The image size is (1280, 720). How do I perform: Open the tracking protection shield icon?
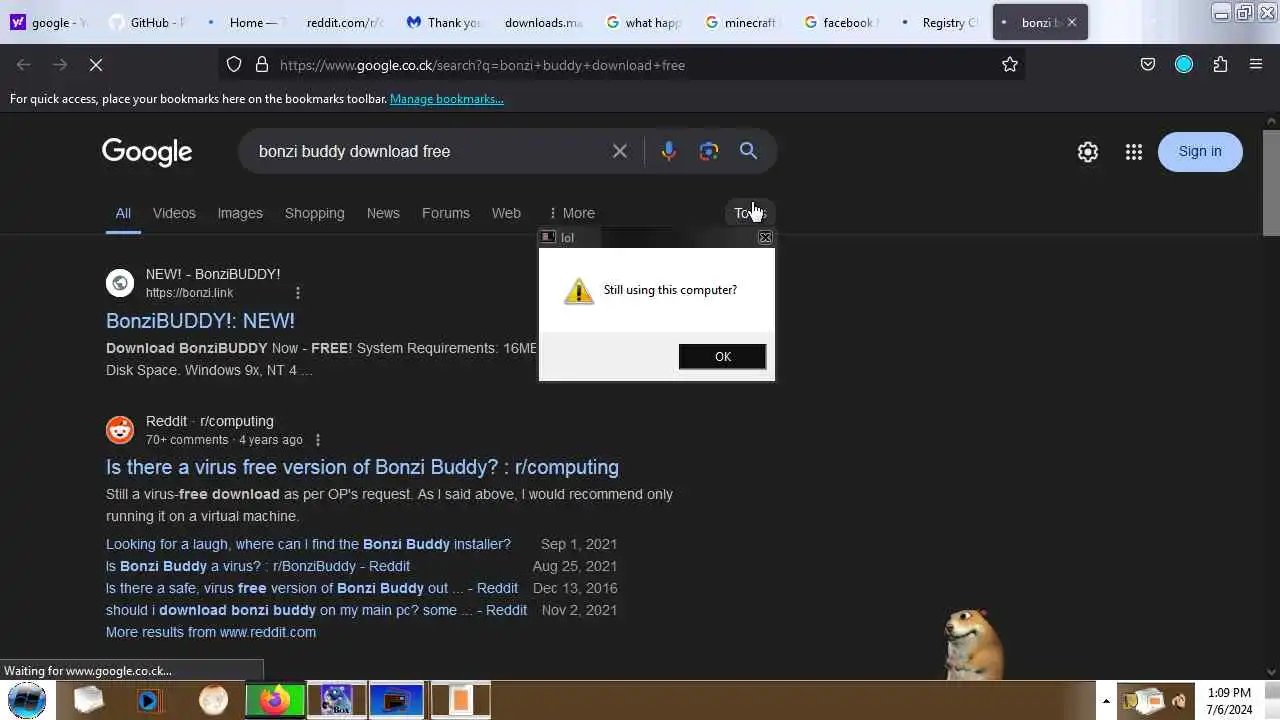[234, 65]
